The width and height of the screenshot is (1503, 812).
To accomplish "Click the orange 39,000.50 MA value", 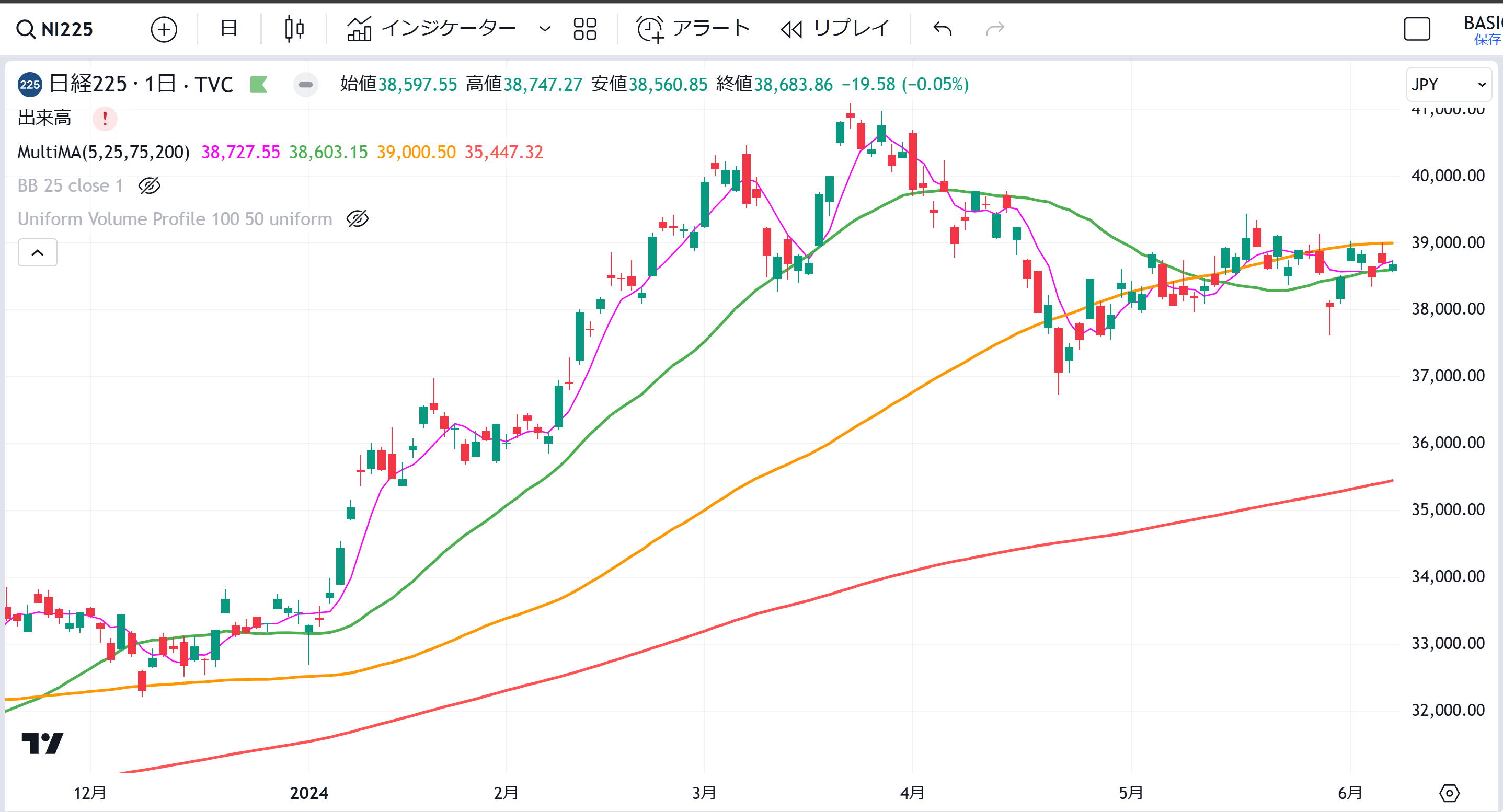I will coord(416,152).
